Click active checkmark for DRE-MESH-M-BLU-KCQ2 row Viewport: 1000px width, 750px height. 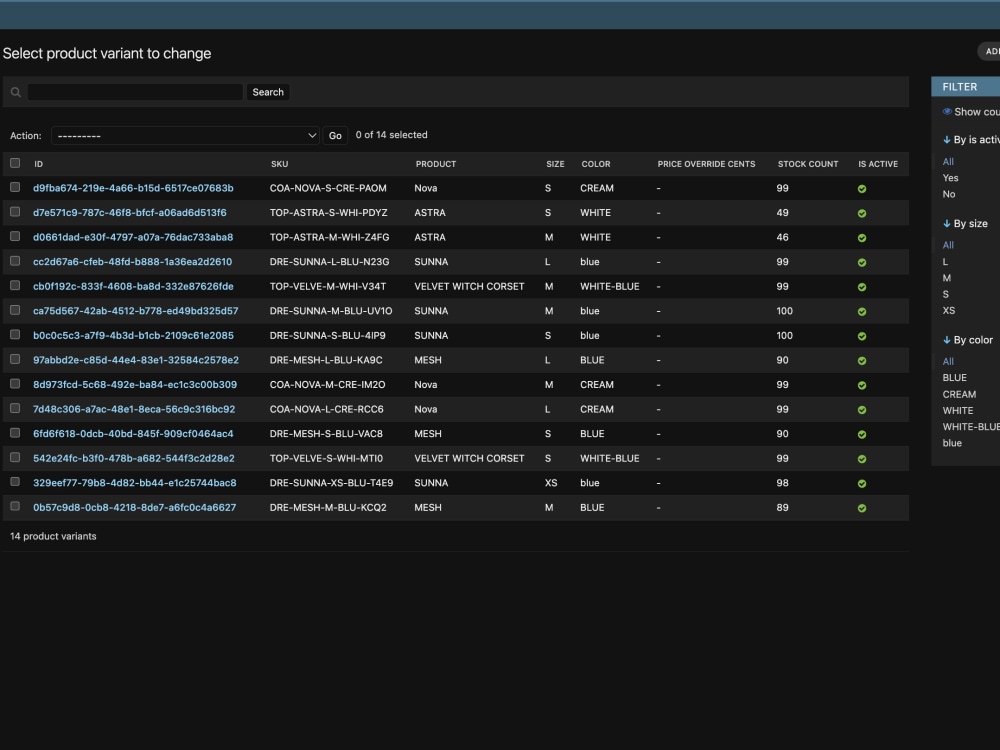[x=862, y=508]
